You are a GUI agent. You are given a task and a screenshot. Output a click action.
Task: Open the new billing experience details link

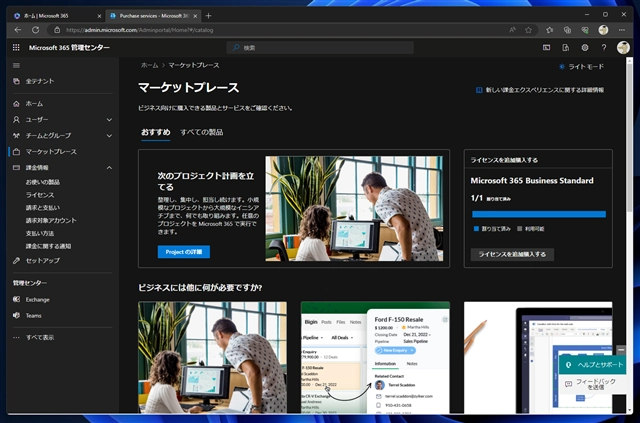540,90
